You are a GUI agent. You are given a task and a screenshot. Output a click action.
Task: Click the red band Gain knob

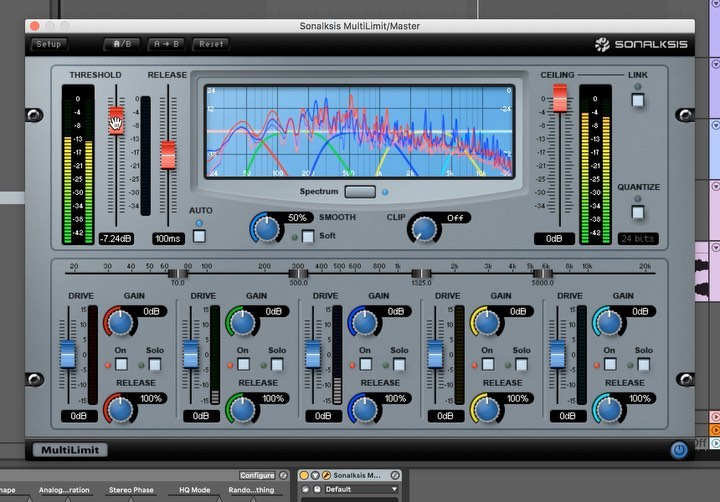tap(120, 321)
